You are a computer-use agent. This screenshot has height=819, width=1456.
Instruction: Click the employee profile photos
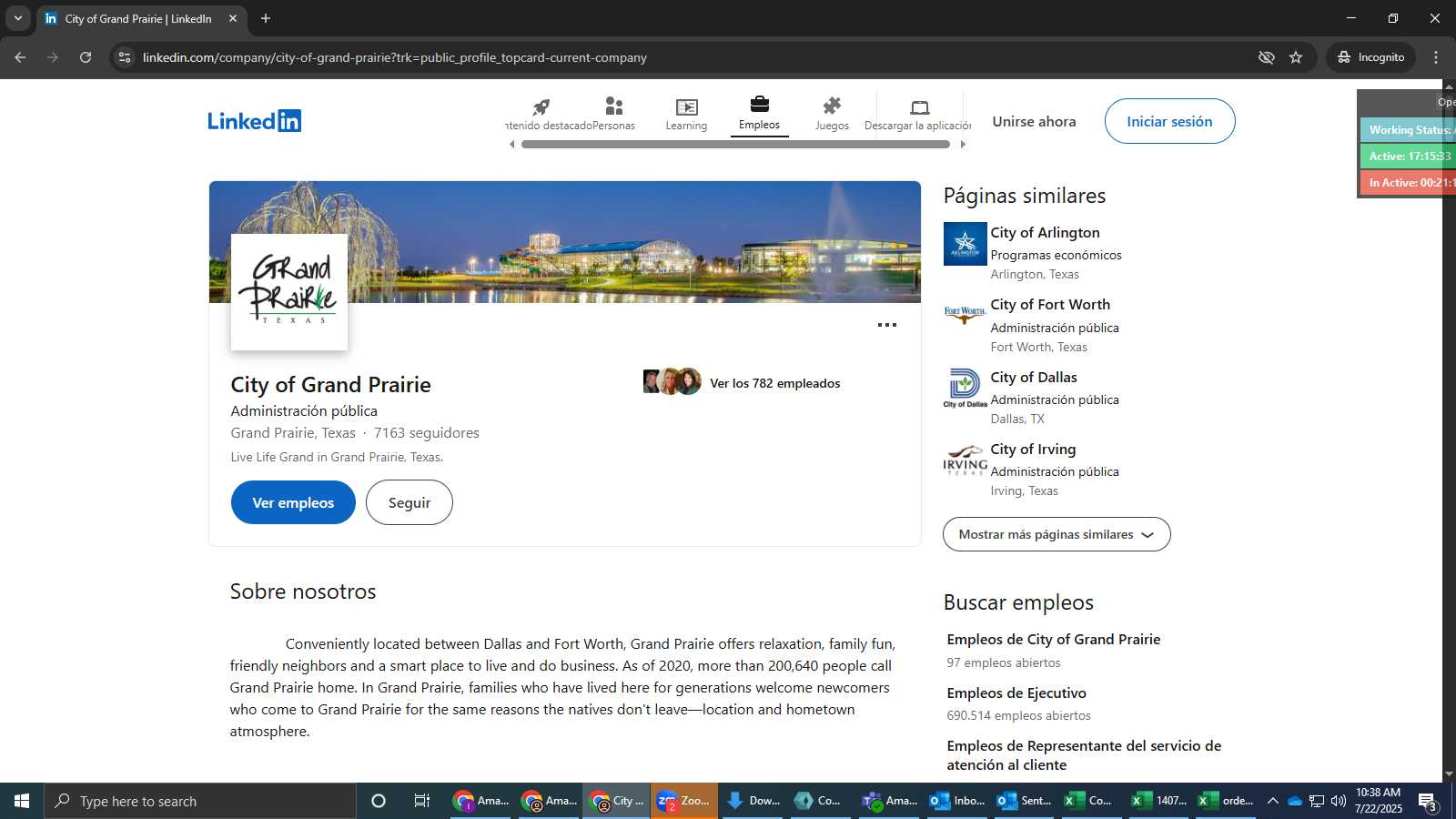[672, 381]
